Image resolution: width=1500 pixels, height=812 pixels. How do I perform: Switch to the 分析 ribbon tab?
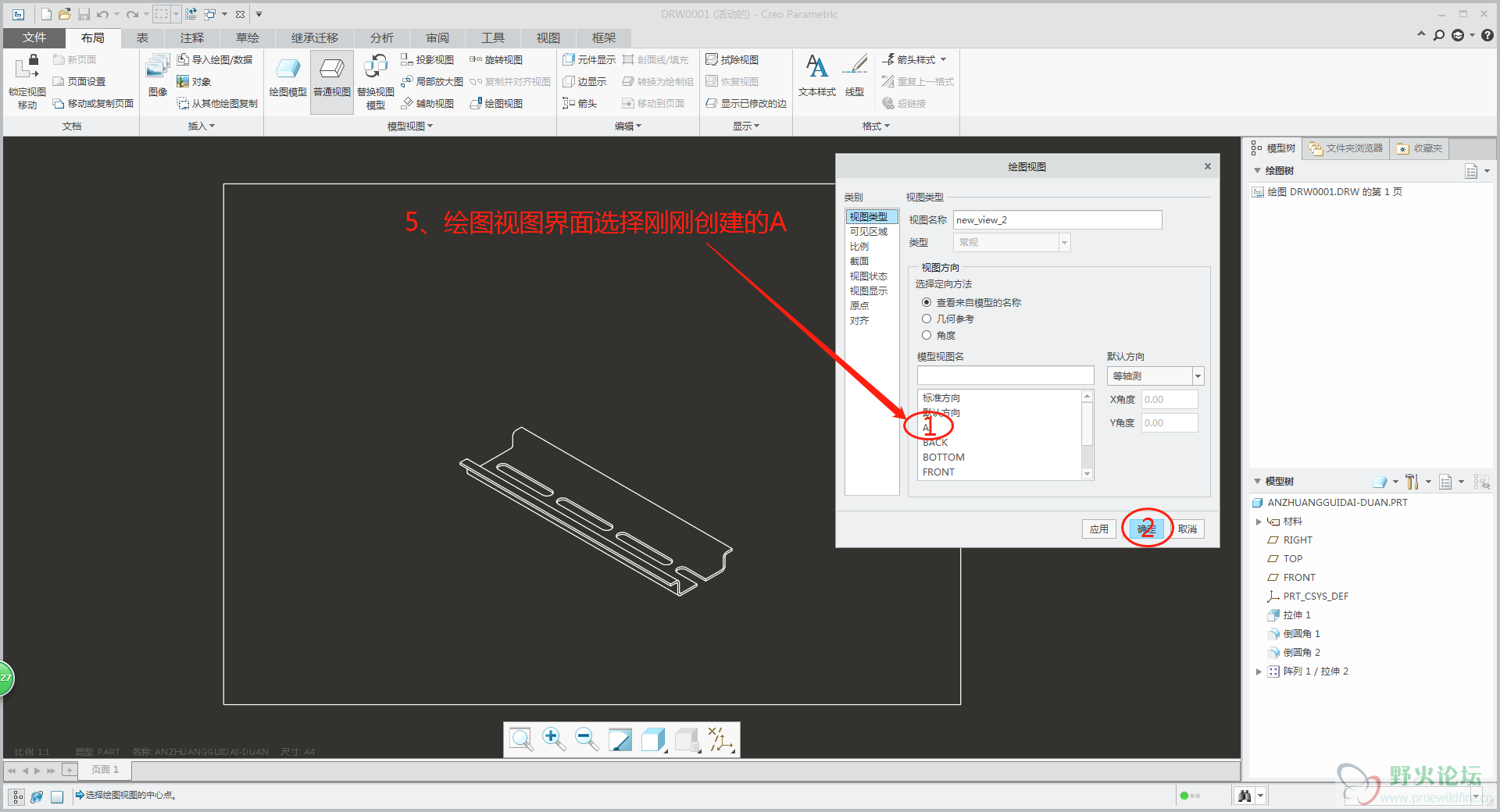382,37
